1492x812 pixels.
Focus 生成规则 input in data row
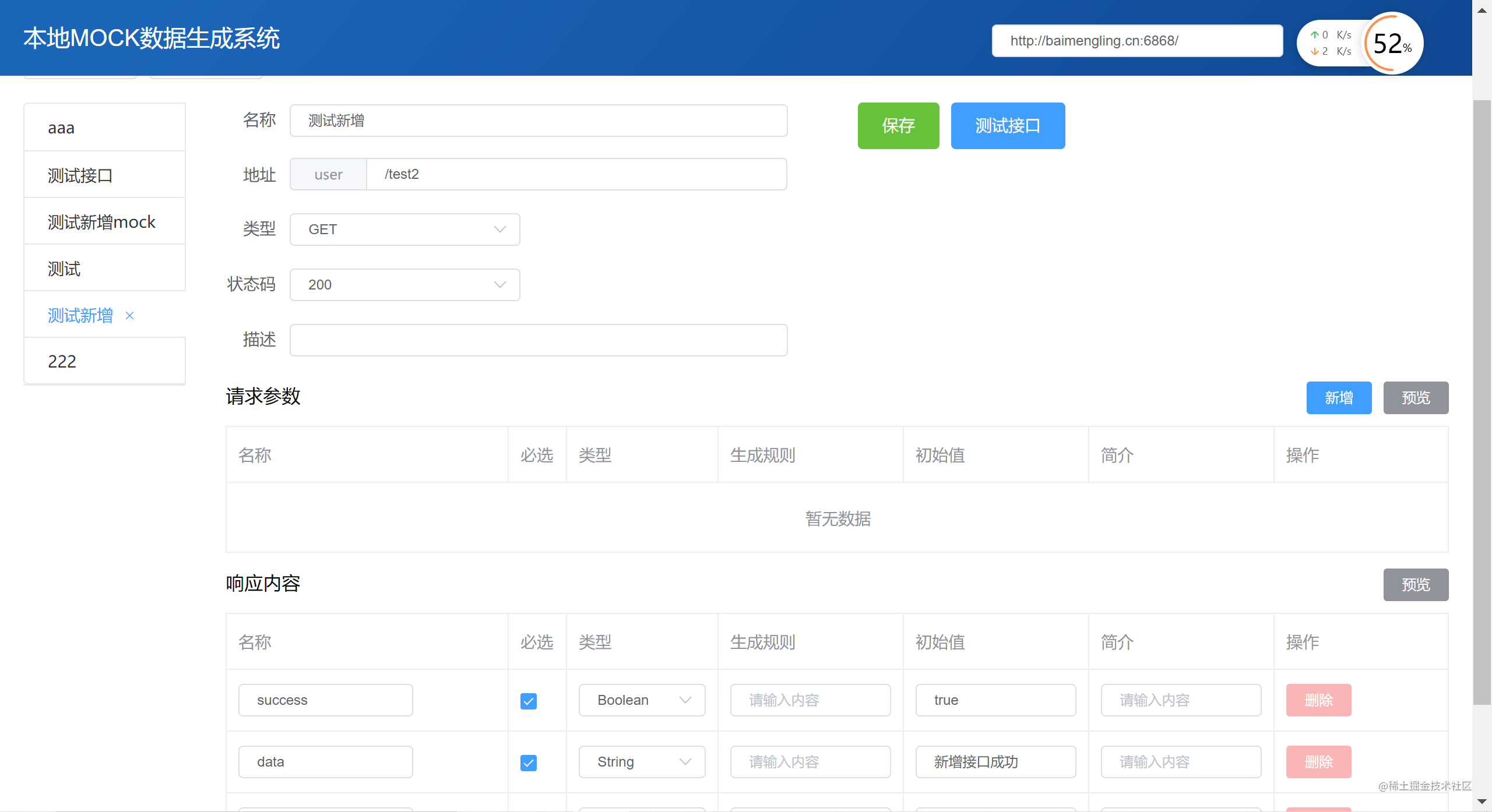pyautogui.click(x=811, y=762)
